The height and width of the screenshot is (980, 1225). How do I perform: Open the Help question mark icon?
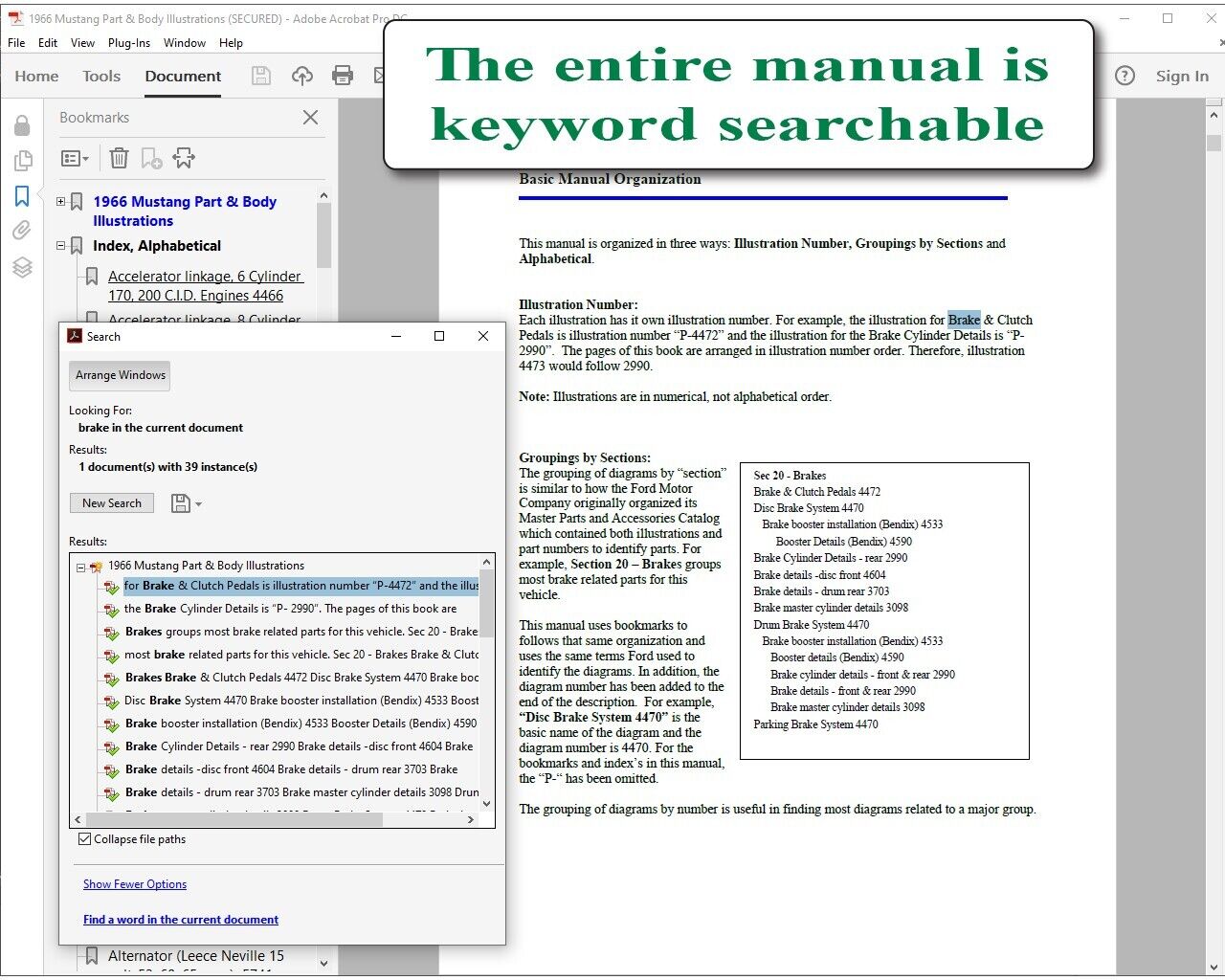[1125, 76]
